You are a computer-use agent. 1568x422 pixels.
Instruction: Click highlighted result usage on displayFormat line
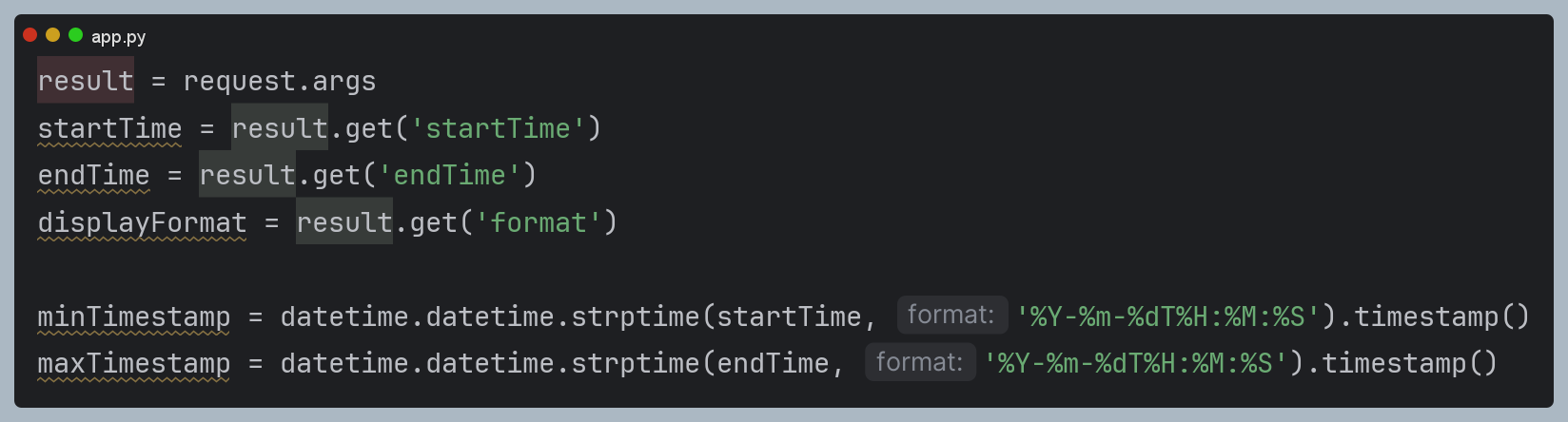pyautogui.click(x=344, y=222)
